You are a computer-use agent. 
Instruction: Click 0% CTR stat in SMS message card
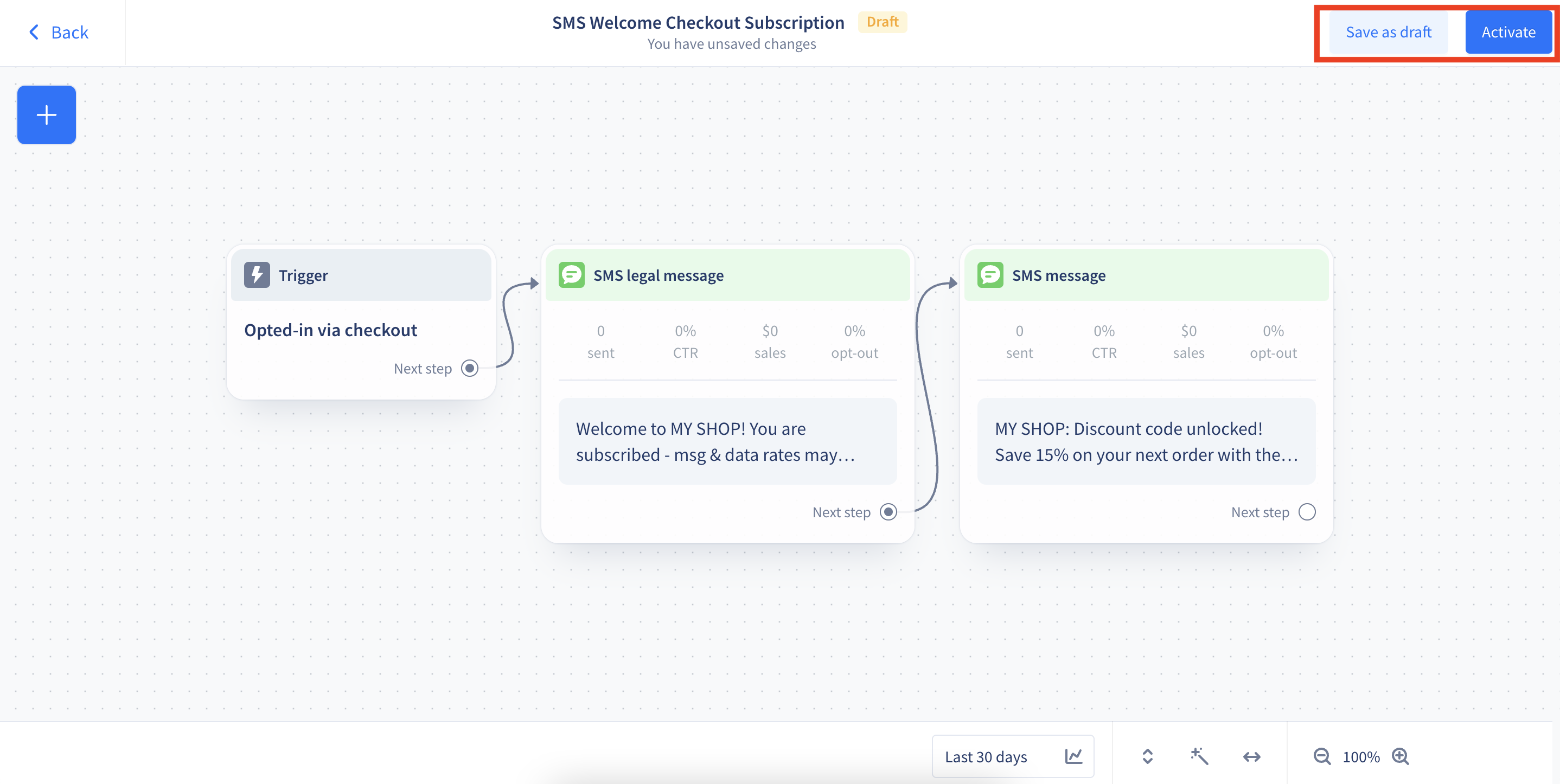[1104, 342]
